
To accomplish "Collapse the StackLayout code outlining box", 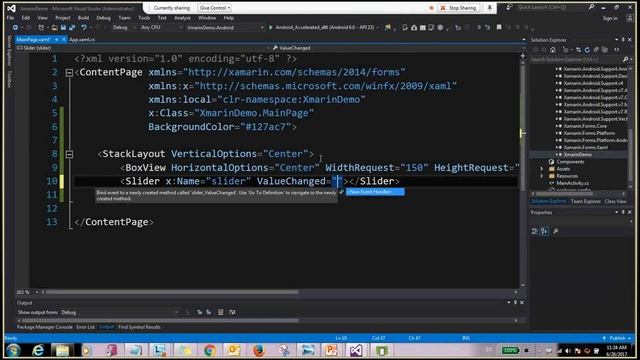I will pyautogui.click(x=69, y=154).
